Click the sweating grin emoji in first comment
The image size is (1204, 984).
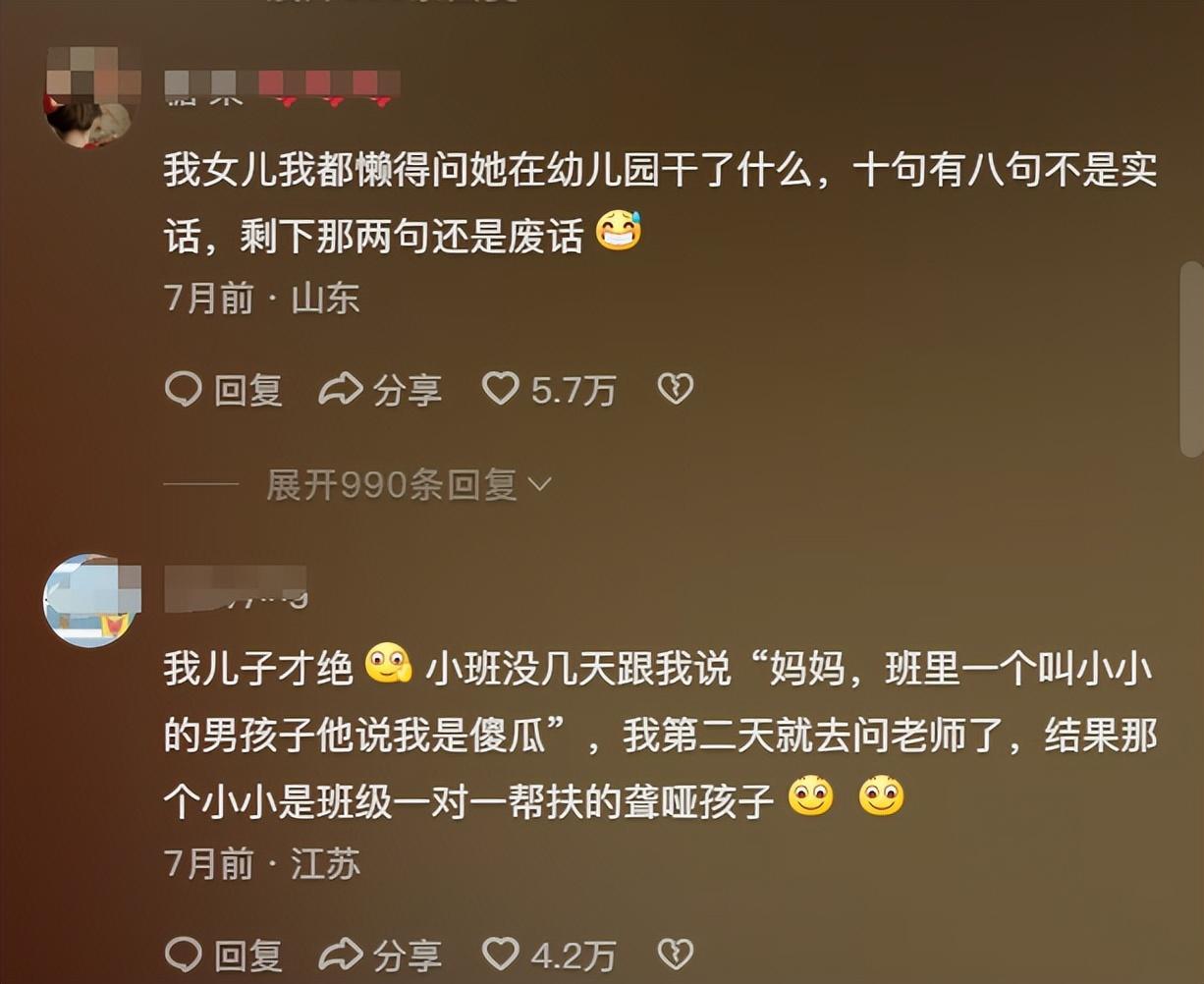619,233
